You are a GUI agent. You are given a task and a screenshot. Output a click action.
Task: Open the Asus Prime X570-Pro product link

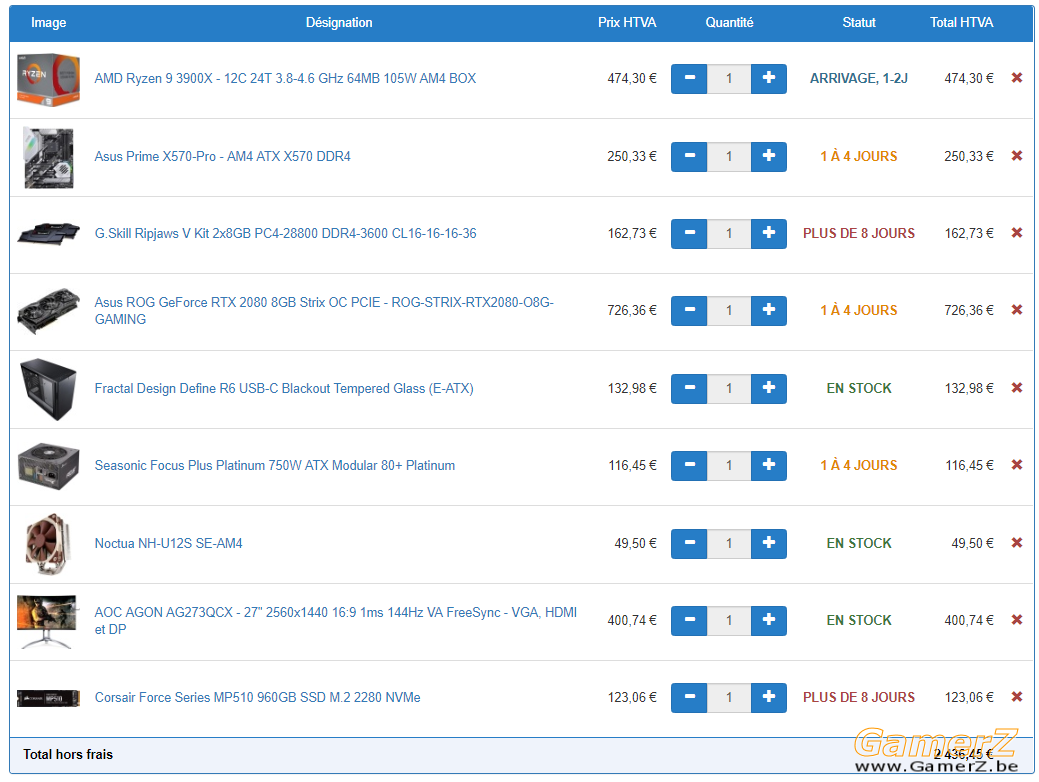coord(223,156)
